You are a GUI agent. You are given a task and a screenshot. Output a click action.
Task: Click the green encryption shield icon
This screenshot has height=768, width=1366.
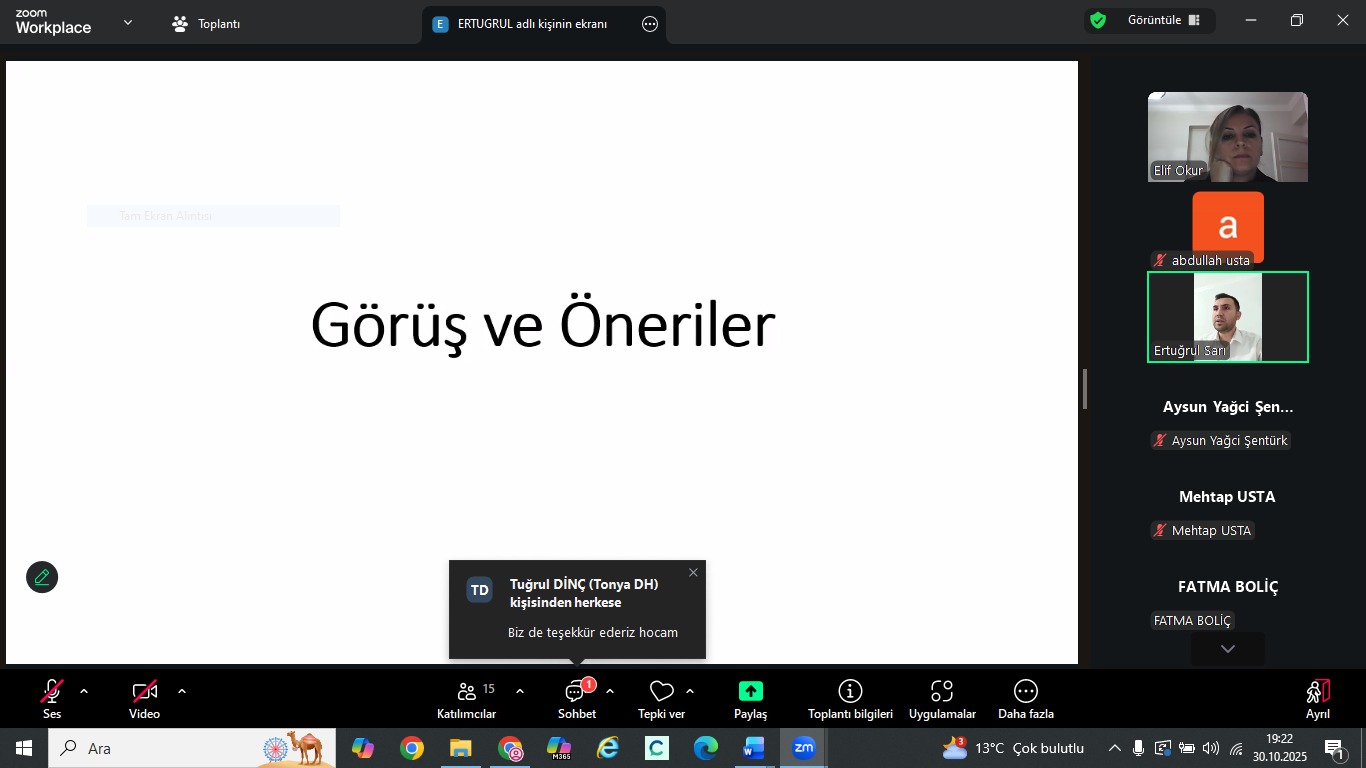click(x=1098, y=21)
